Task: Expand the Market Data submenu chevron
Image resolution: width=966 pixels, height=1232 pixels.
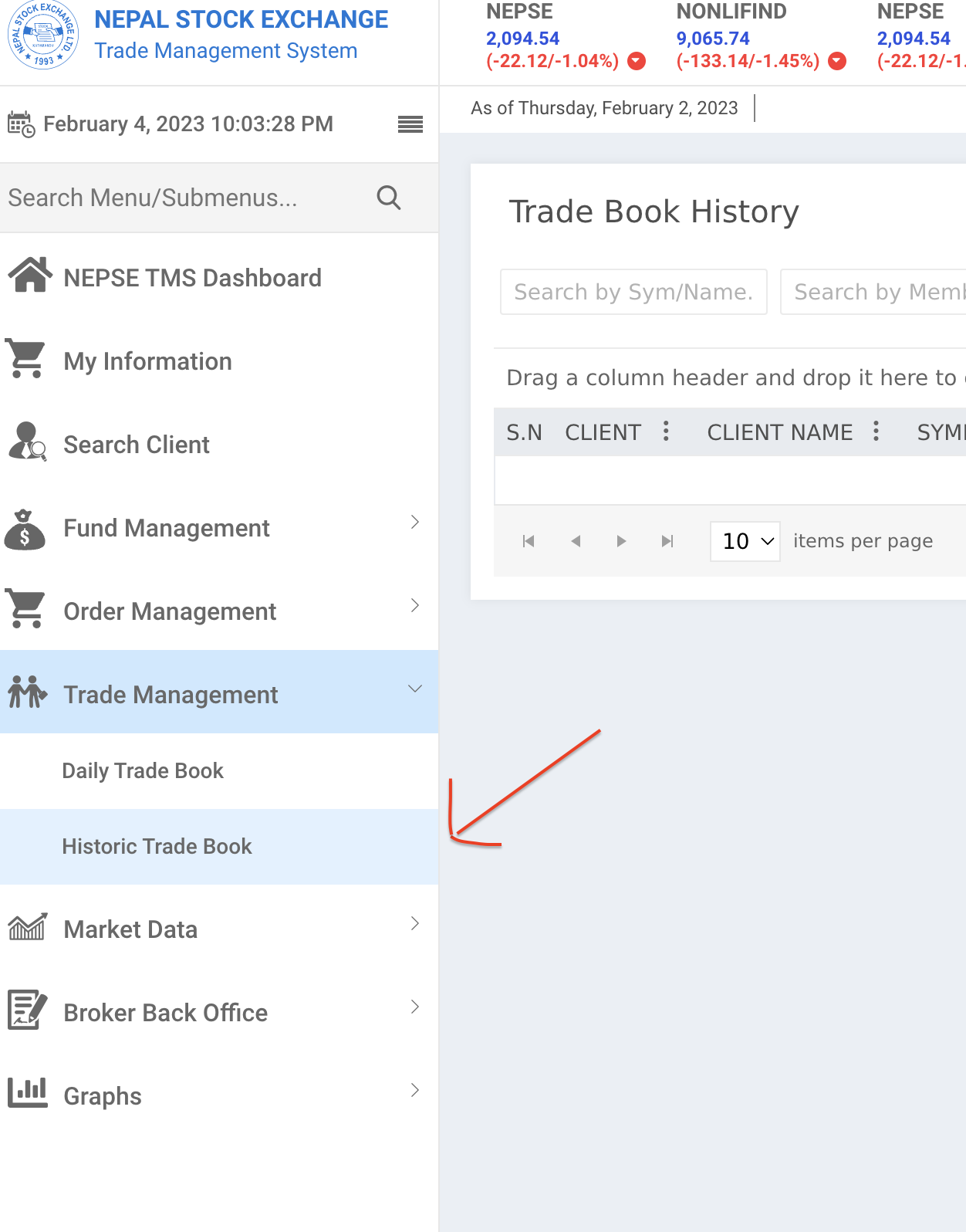Action: (415, 923)
